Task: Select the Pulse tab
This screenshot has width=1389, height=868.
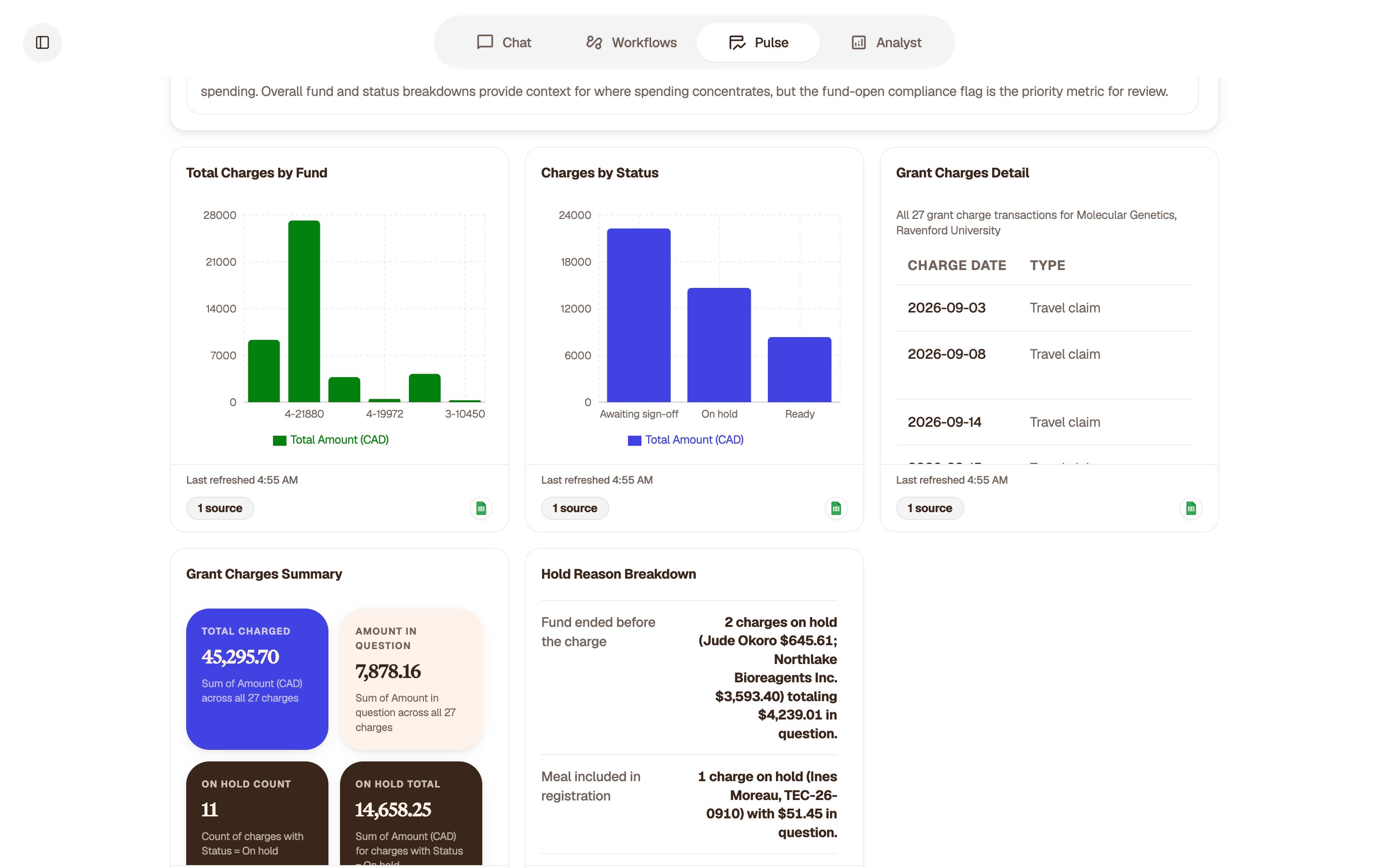Action: pyautogui.click(x=758, y=42)
